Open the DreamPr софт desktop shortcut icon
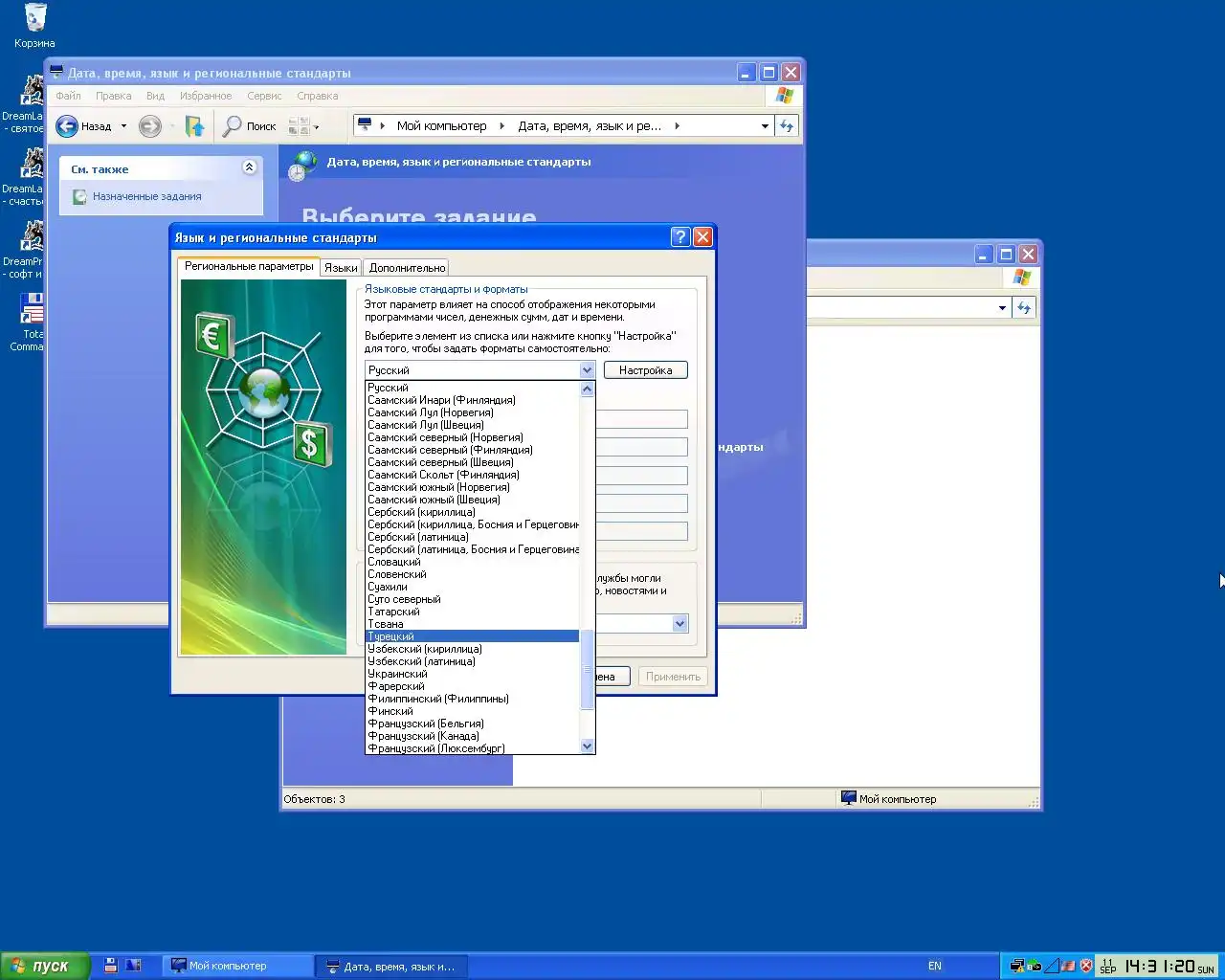The image size is (1225, 980). click(x=32, y=236)
